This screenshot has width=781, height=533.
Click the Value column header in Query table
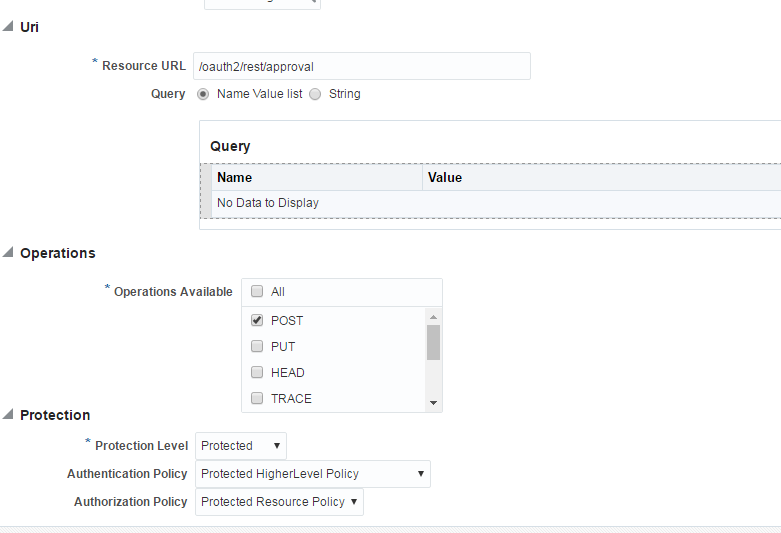[602, 177]
